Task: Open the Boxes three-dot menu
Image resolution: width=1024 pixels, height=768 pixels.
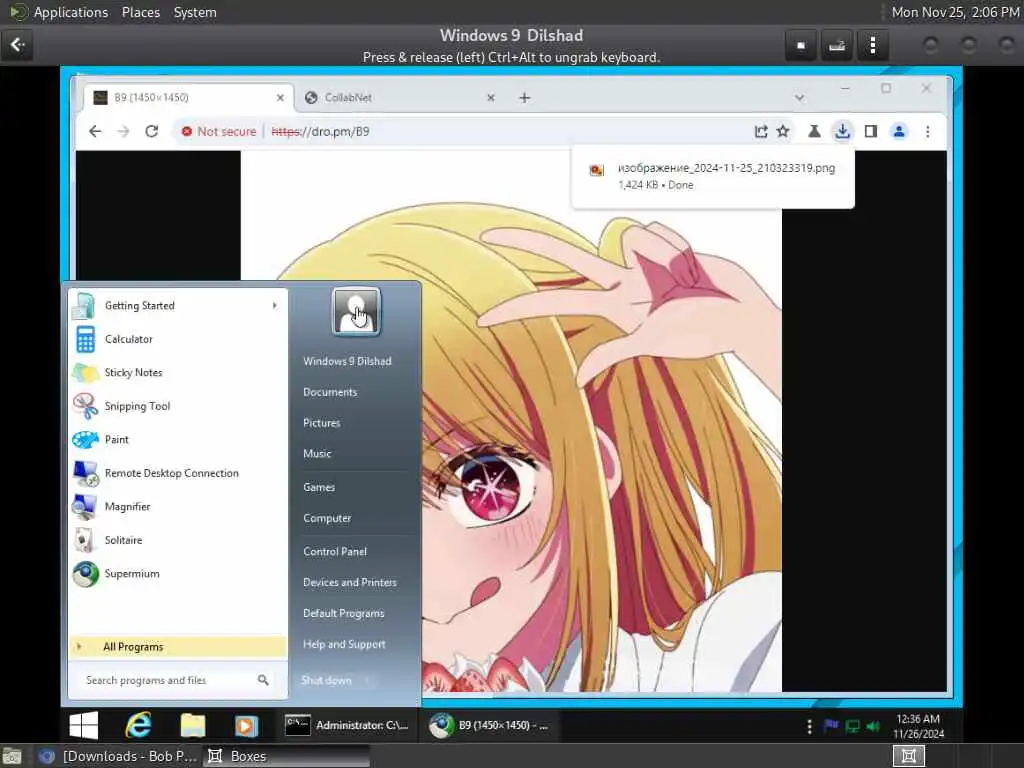Action: click(872, 45)
